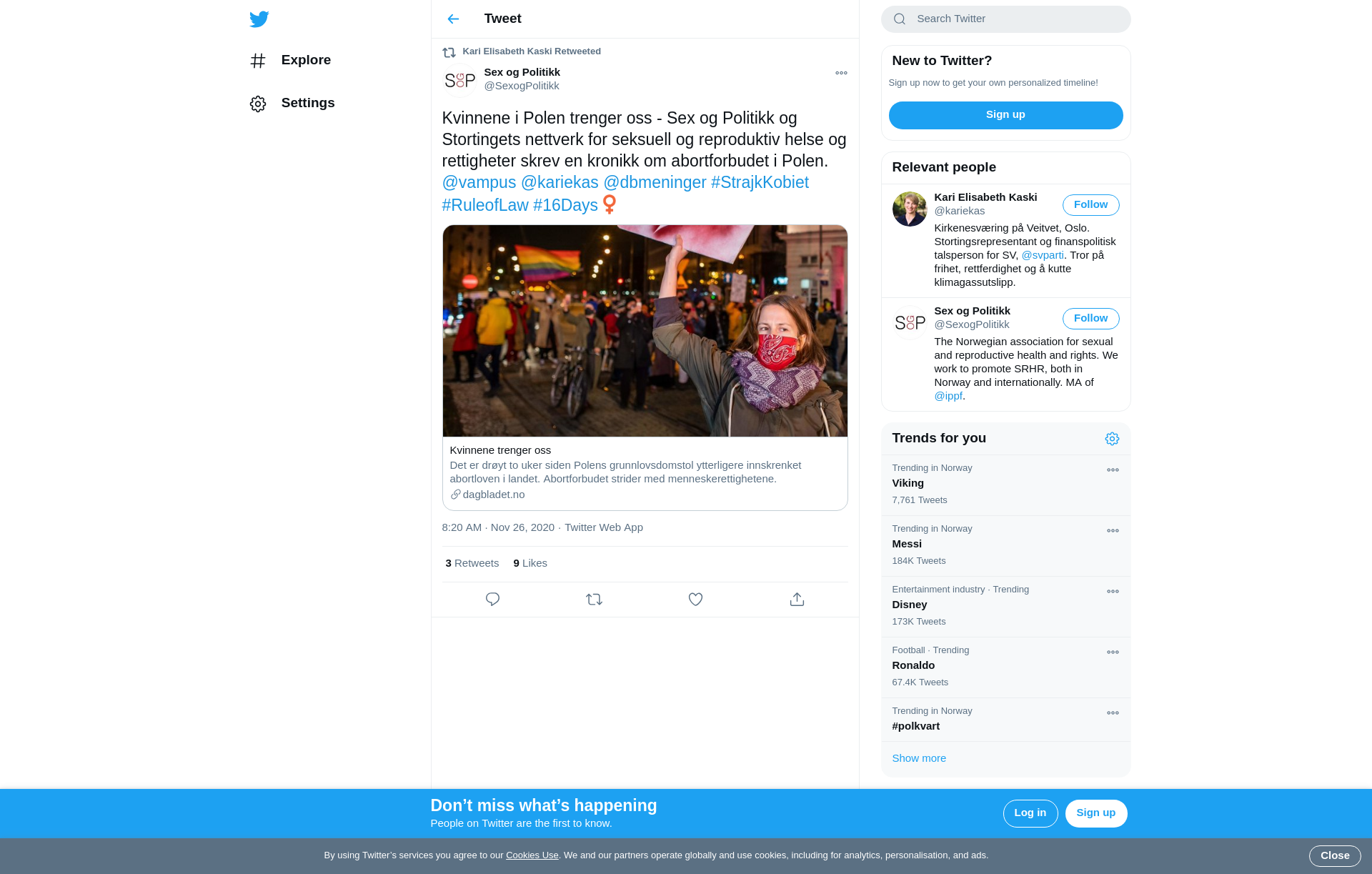Retweet using the retweet icon
Screen dimensions: 1372x874
pos(594,600)
